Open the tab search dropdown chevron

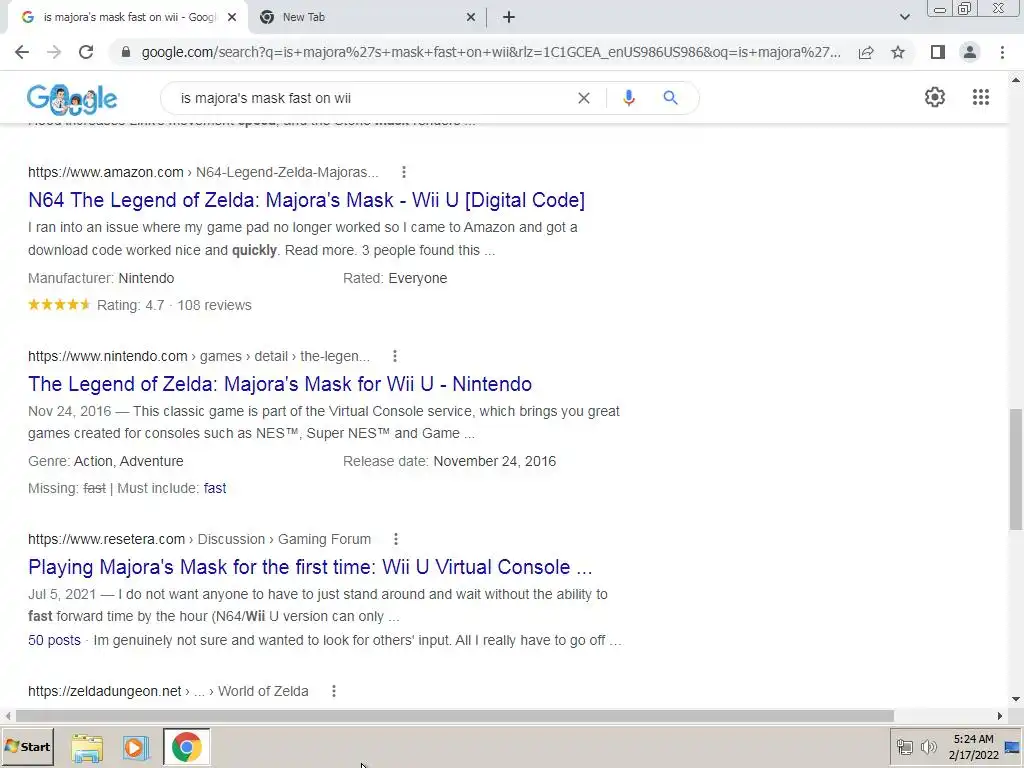pos(904,18)
